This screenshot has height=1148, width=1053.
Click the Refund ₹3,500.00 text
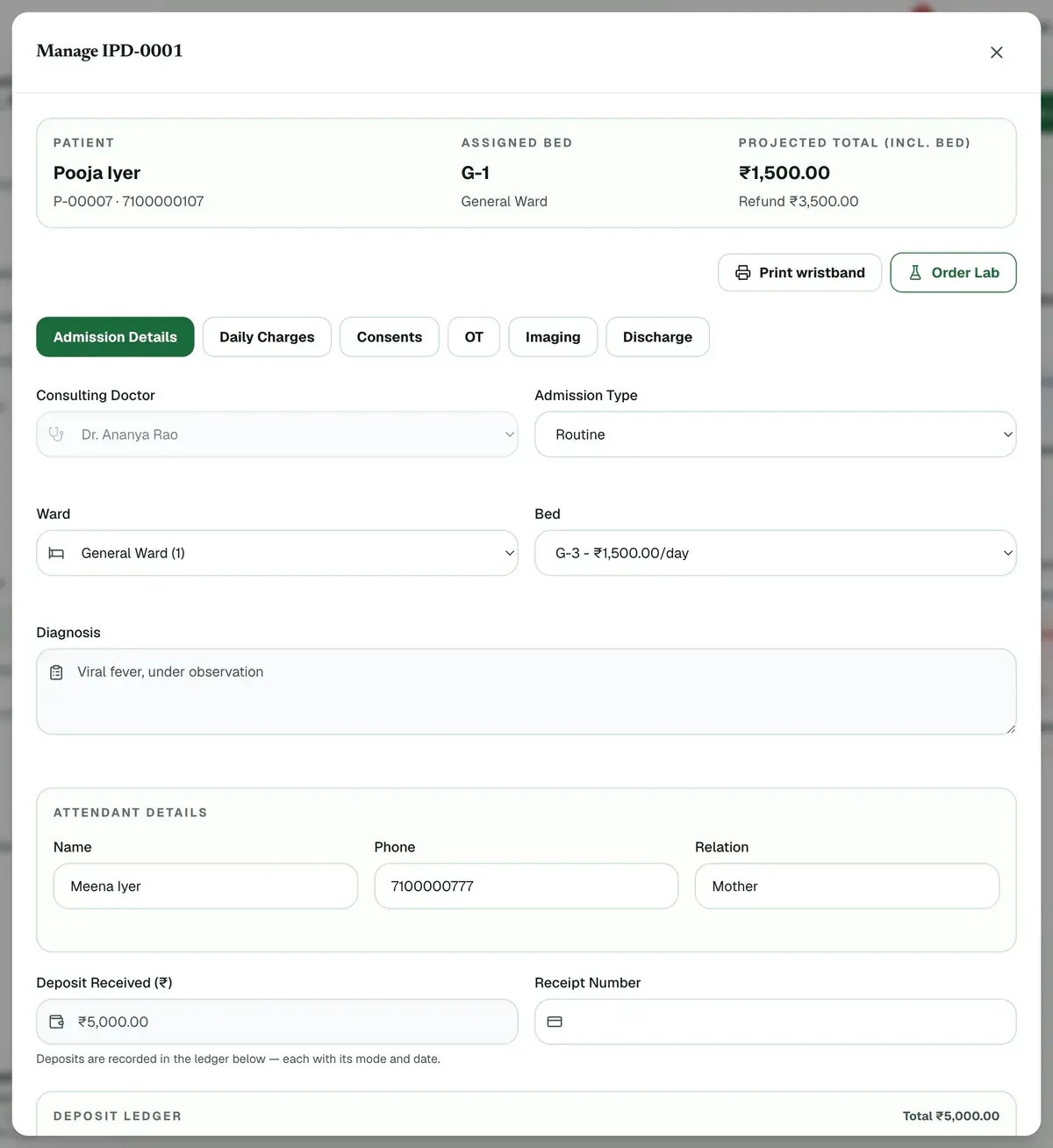(799, 202)
